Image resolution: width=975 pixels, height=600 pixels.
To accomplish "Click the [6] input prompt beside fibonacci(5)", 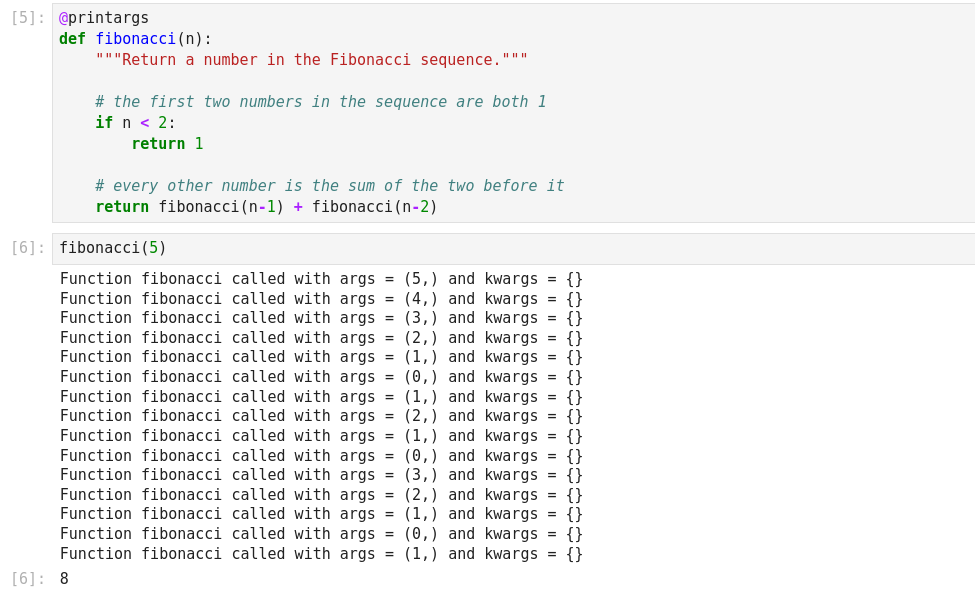I will (x=27, y=248).
